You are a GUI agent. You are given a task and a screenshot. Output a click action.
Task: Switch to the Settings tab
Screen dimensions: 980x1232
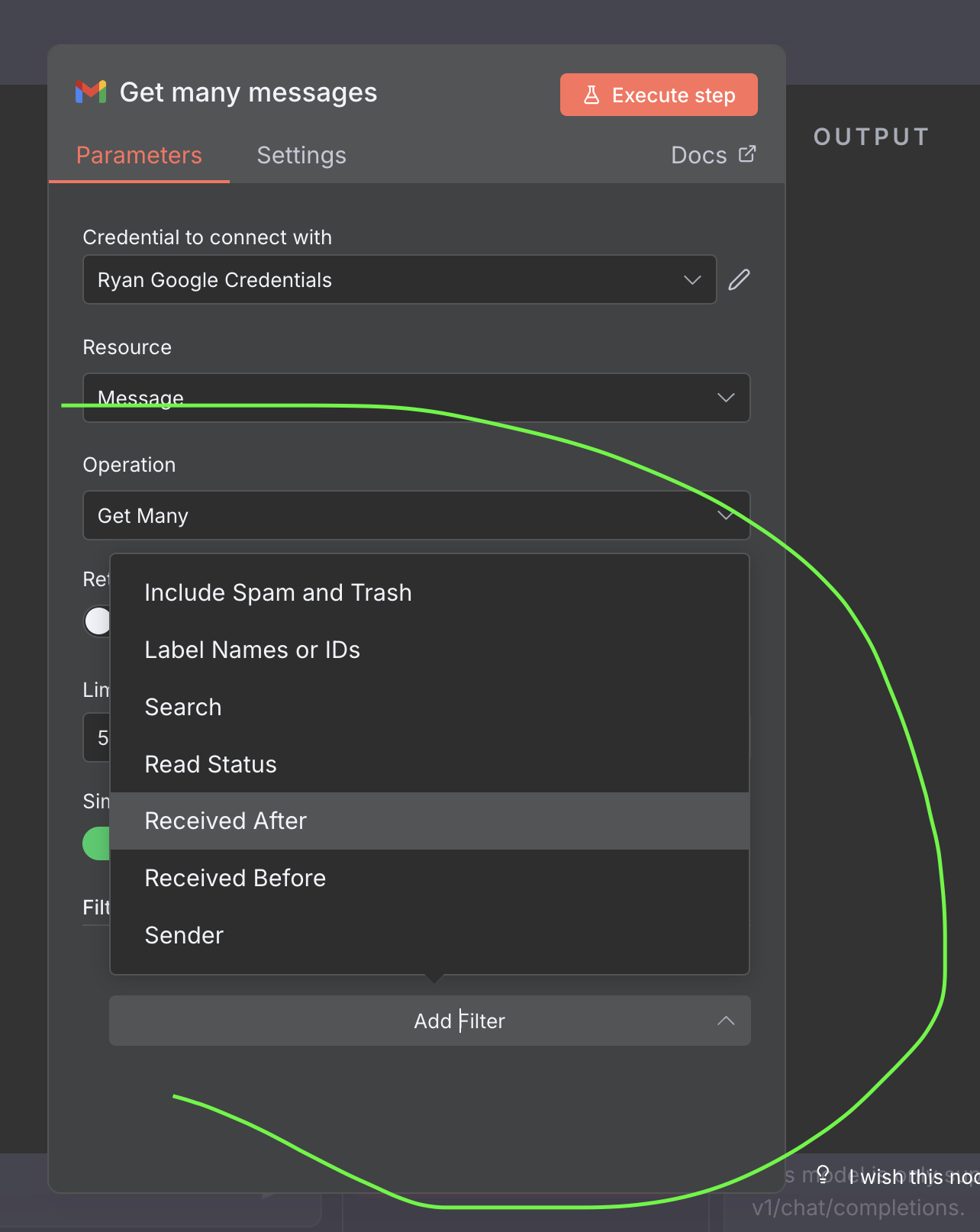(301, 155)
